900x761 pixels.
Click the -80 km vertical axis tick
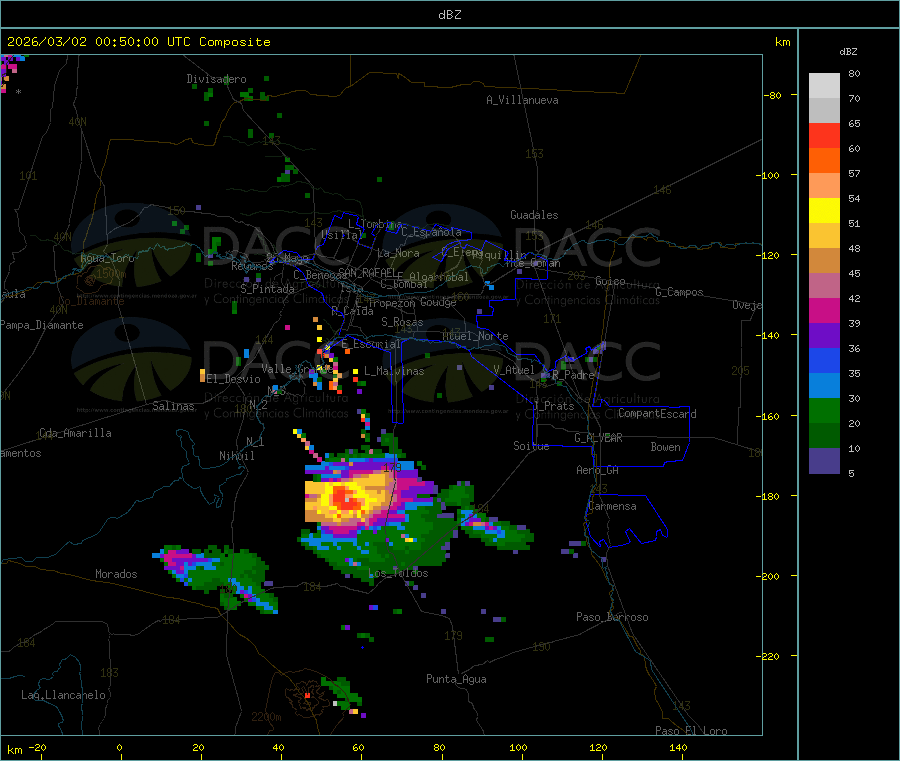772,95
